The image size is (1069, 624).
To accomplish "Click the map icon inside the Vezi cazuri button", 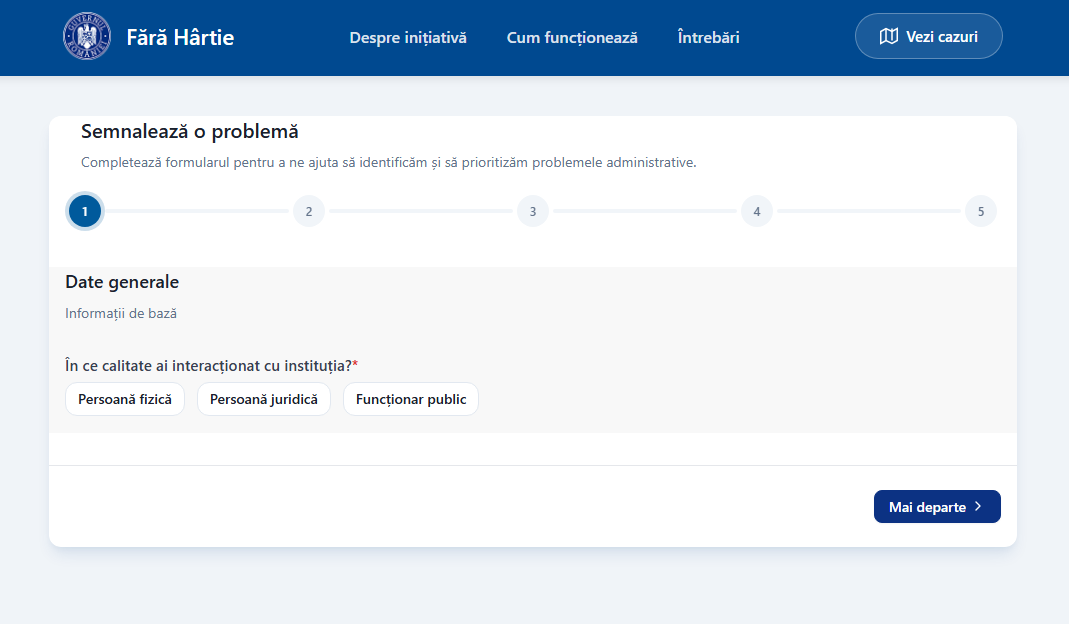I will pyautogui.click(x=890, y=35).
